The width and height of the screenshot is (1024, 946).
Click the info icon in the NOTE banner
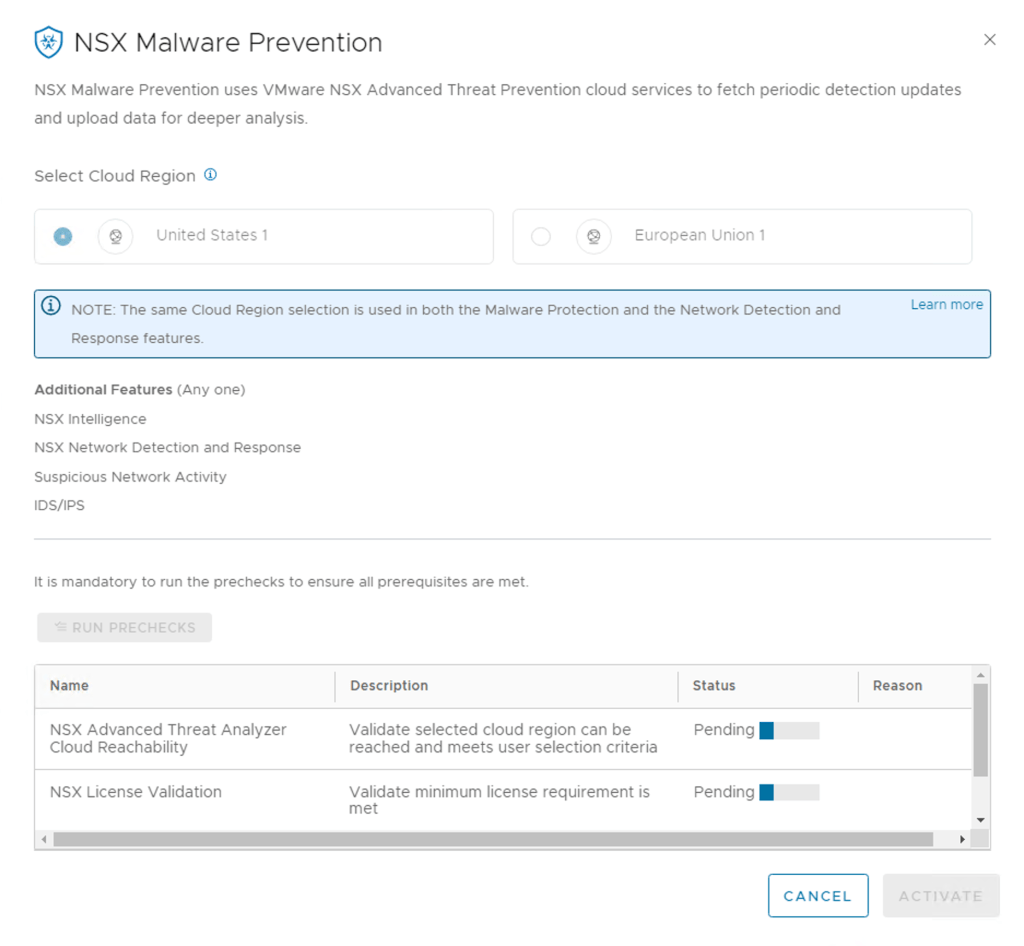point(51,306)
